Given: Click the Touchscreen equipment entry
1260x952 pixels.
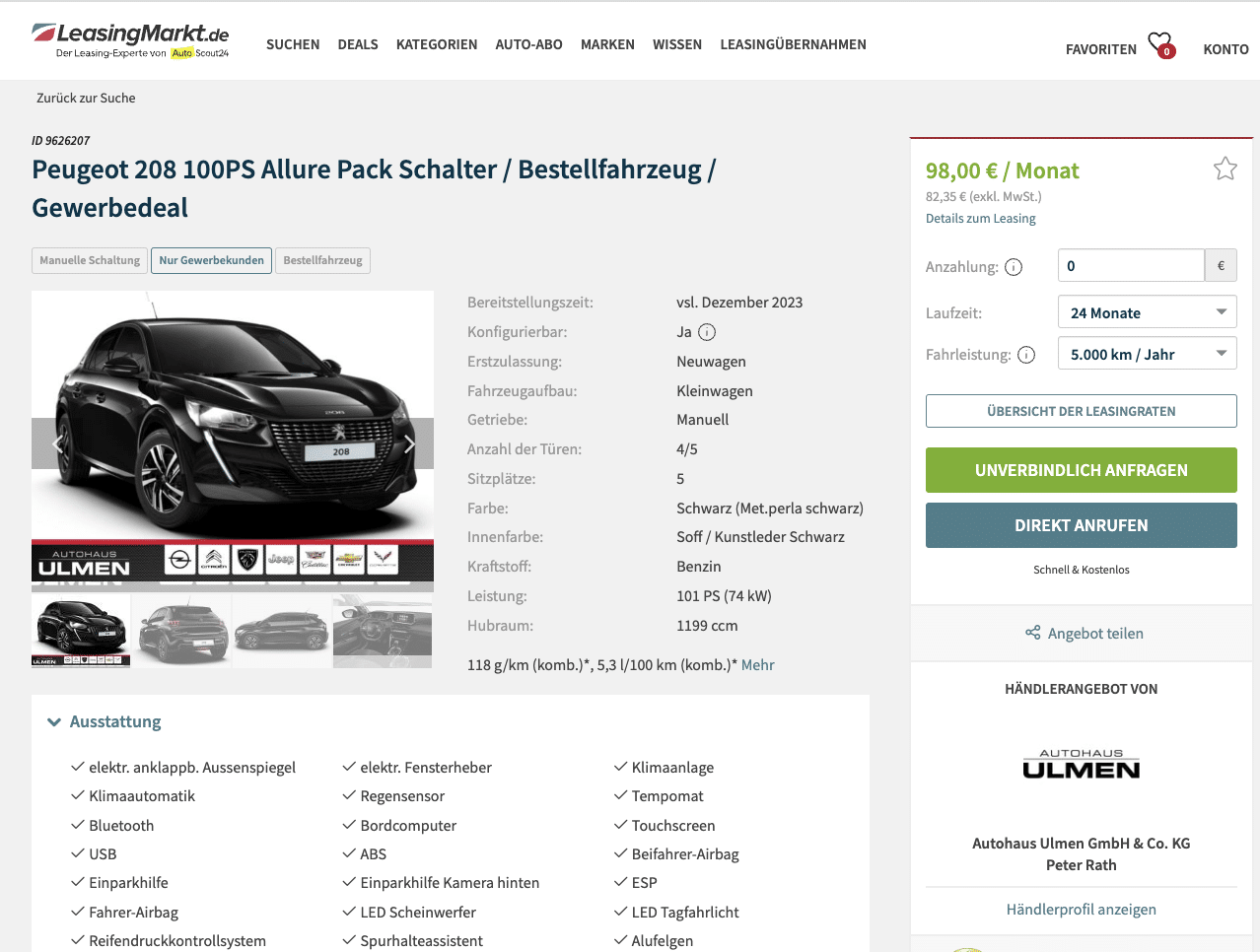Looking at the screenshot, I should (x=673, y=826).
